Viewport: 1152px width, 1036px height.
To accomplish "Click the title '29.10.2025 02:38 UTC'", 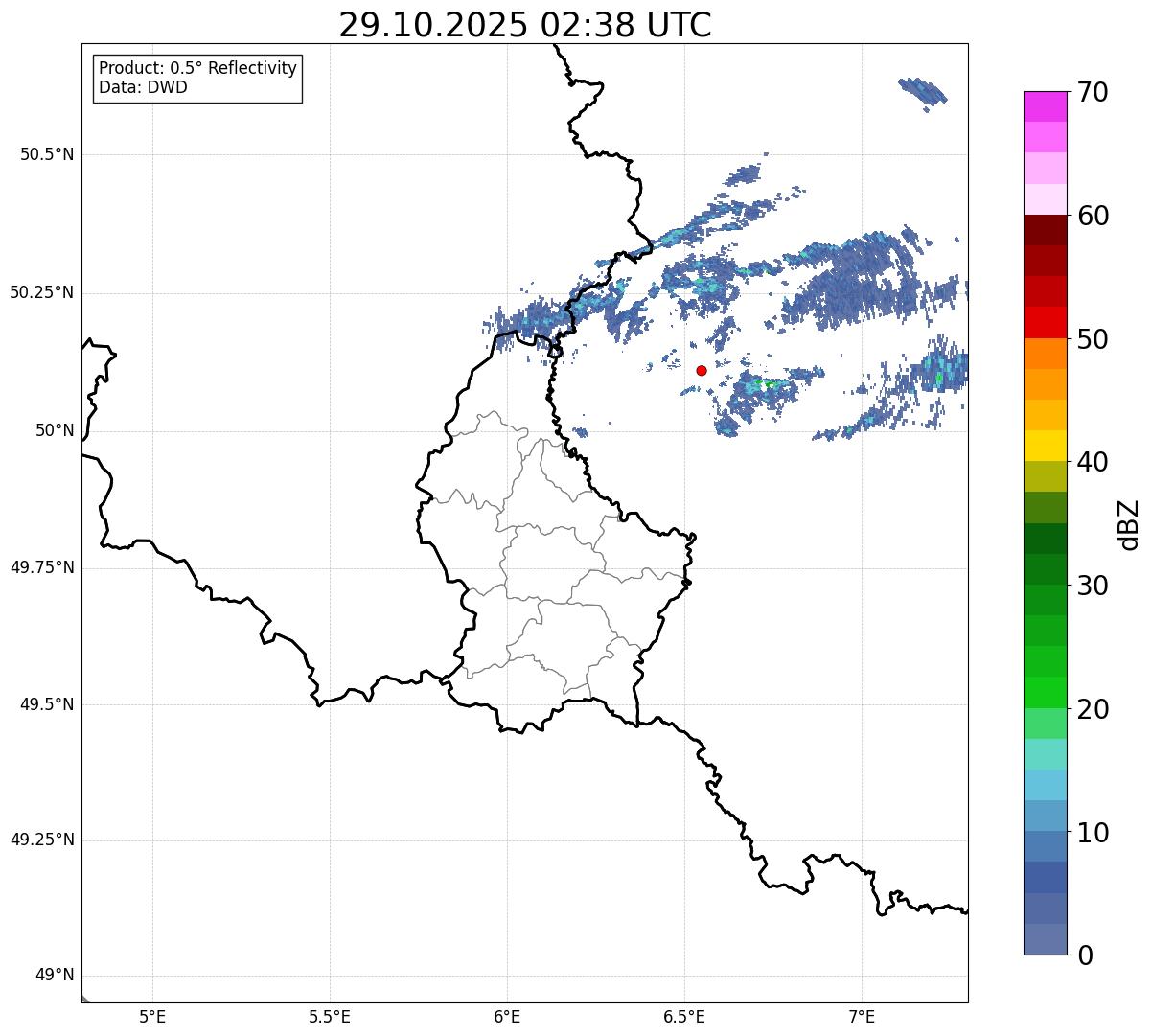I will (x=525, y=25).
